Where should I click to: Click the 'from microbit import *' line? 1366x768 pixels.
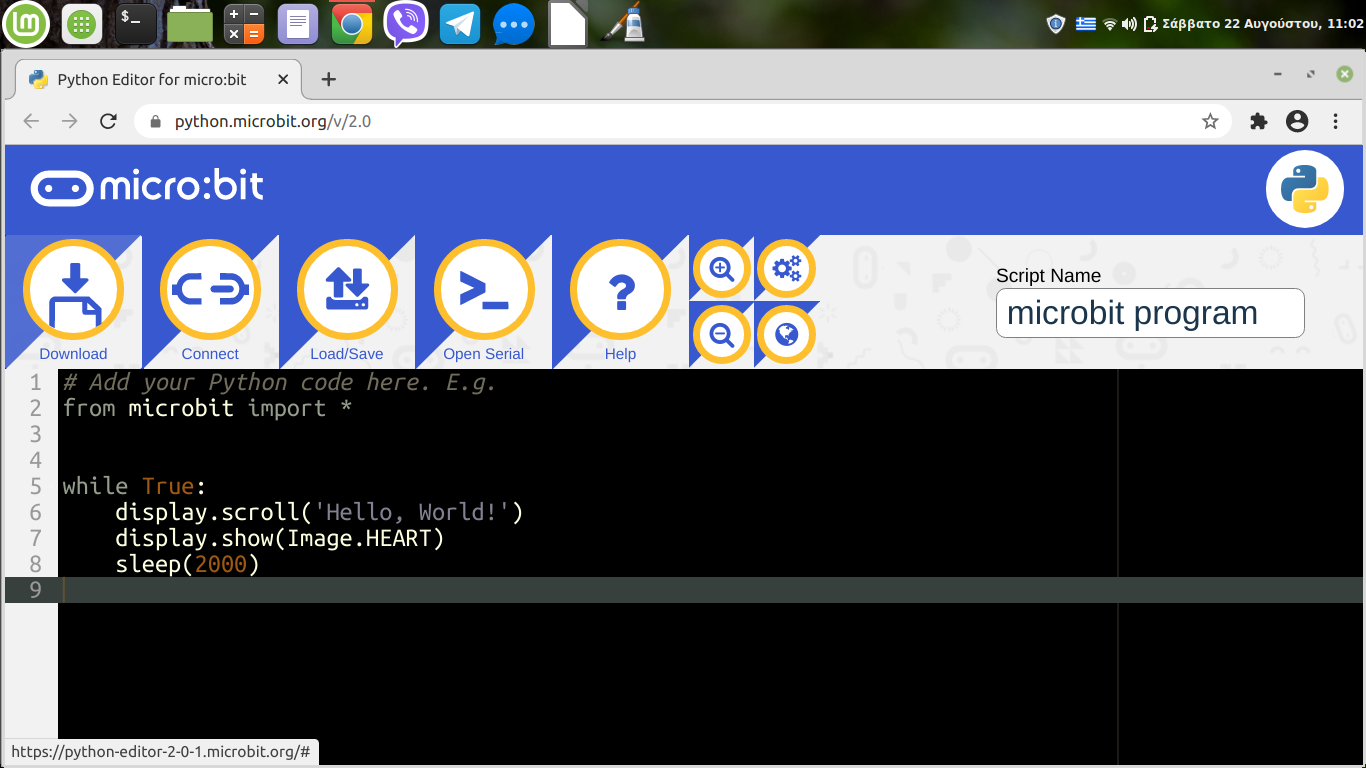[x=207, y=408]
